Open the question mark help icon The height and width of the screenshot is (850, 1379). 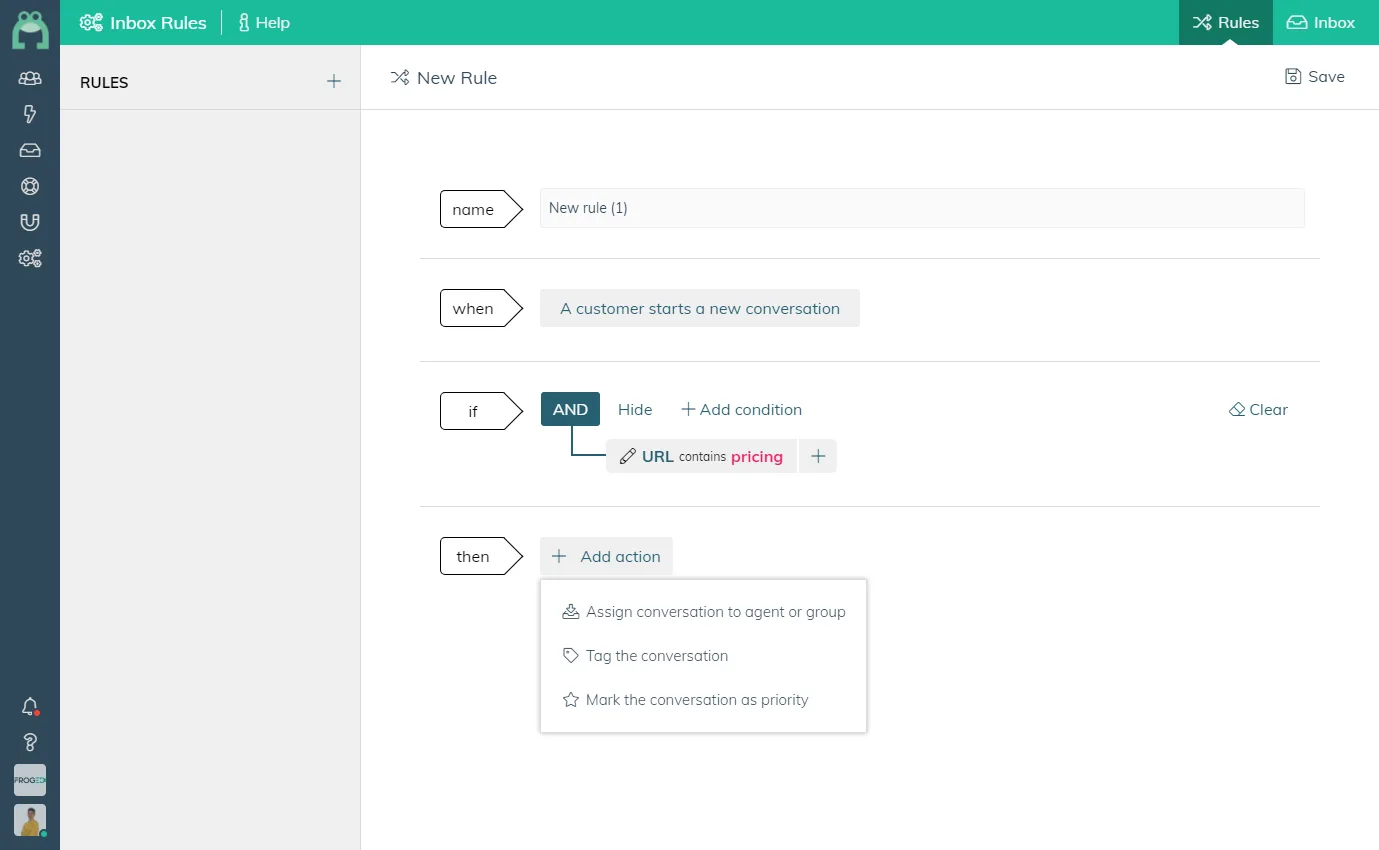click(30, 742)
